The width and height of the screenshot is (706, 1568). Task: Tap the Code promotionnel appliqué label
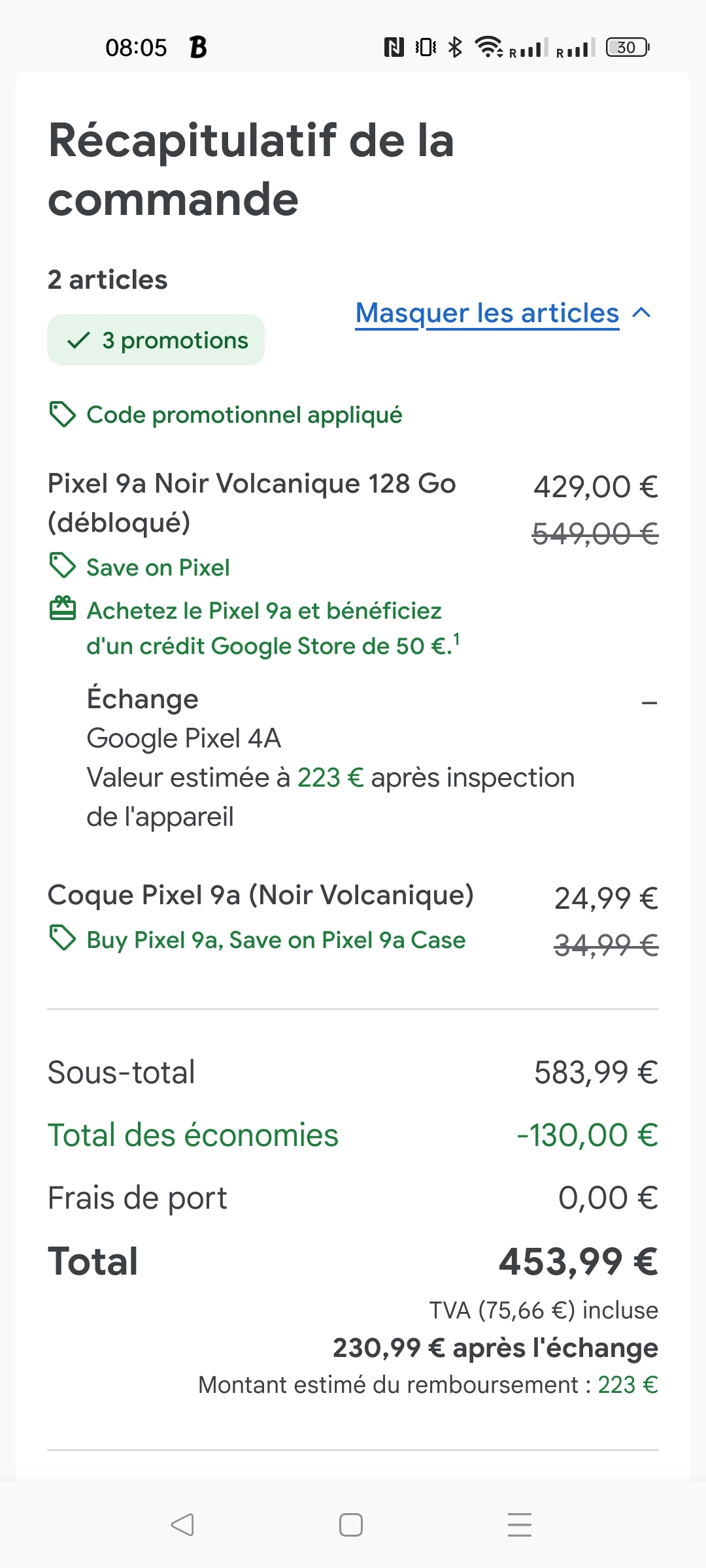tap(244, 415)
